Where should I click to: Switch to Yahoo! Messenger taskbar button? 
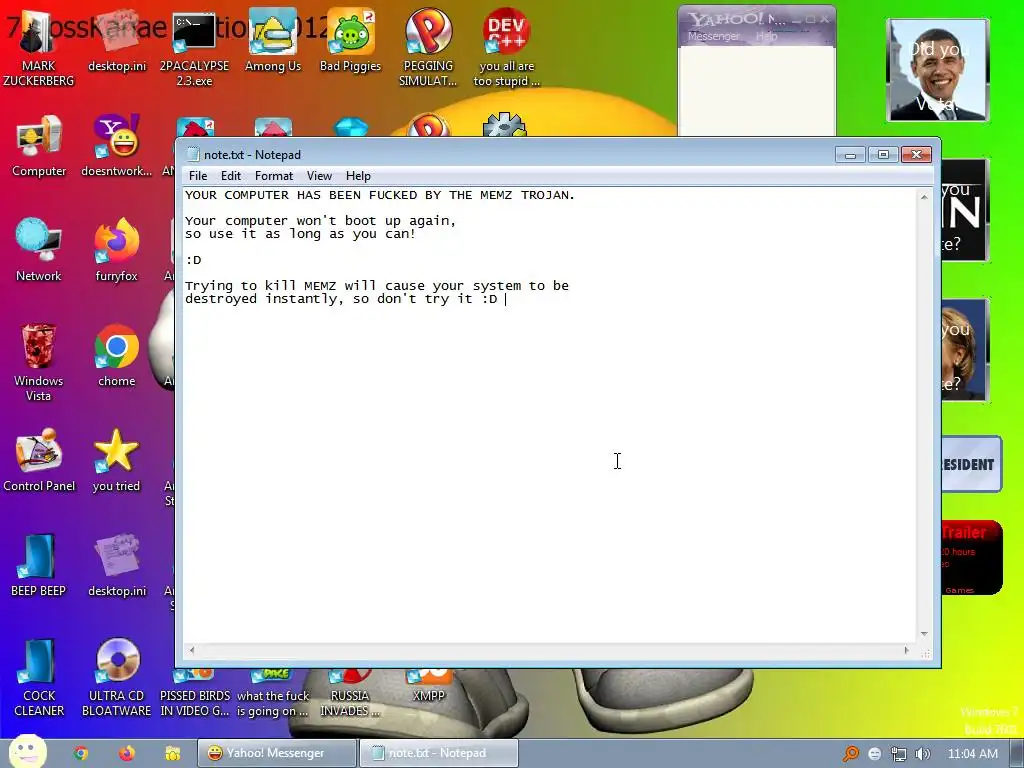point(278,753)
